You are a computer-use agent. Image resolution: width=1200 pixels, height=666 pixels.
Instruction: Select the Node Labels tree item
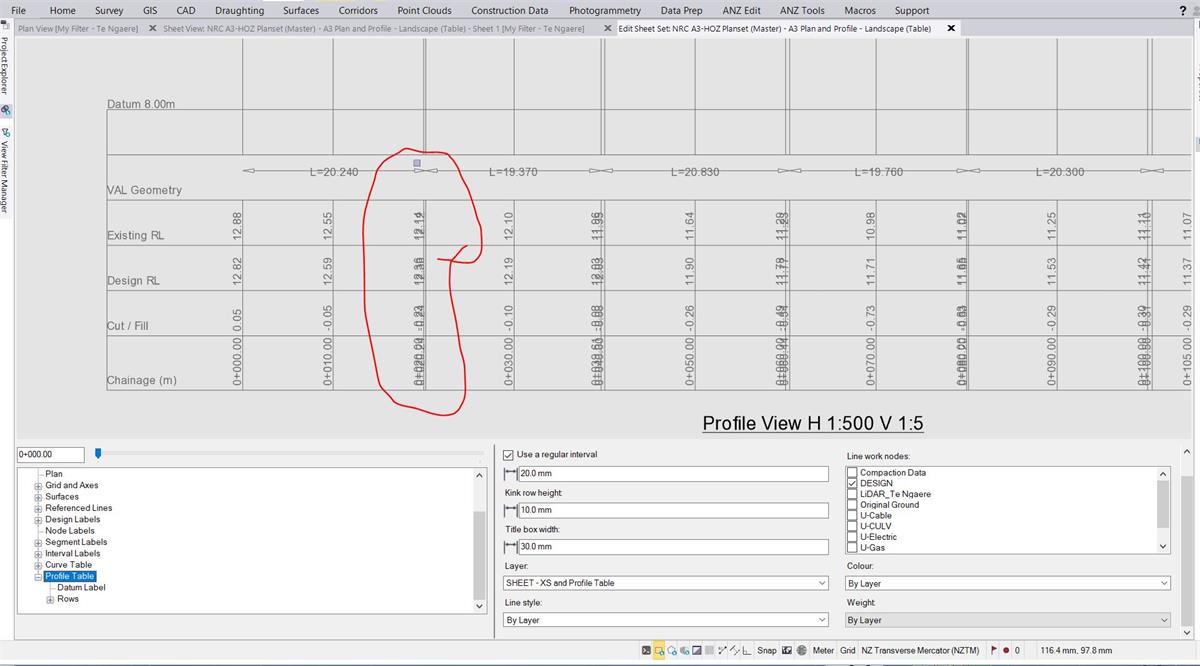click(70, 531)
